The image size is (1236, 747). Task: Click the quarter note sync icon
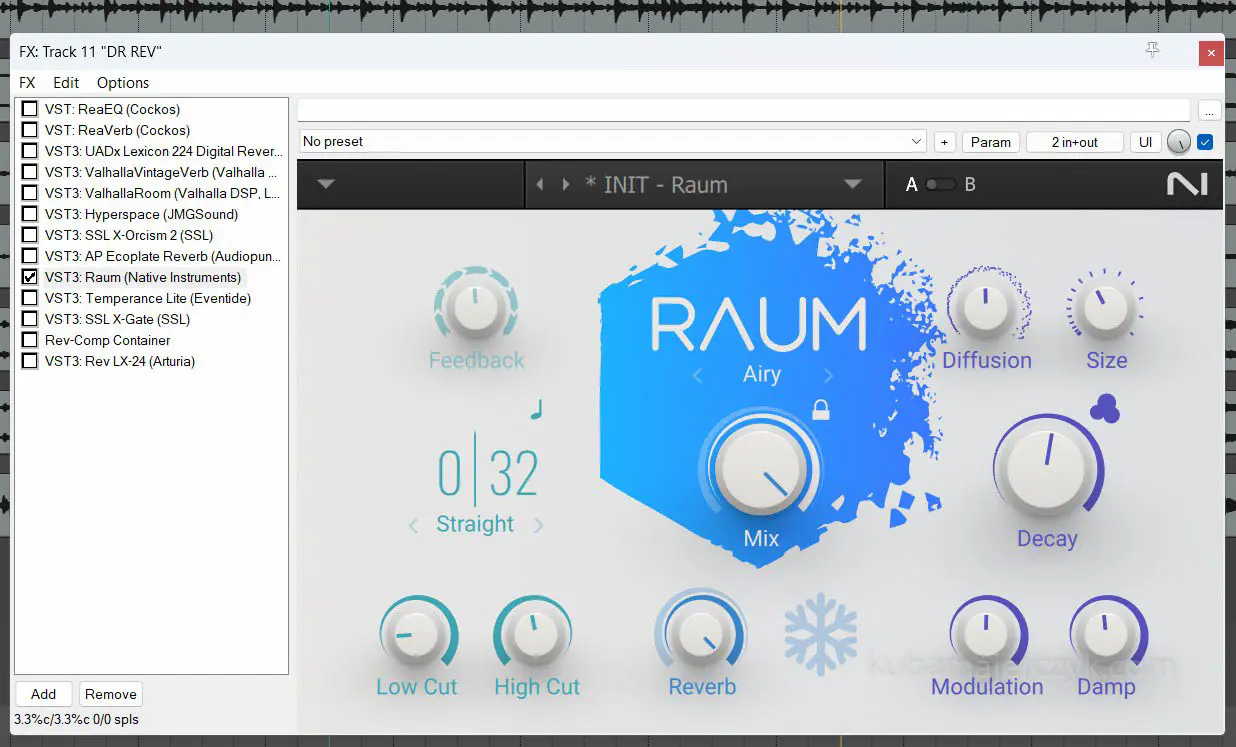[536, 409]
